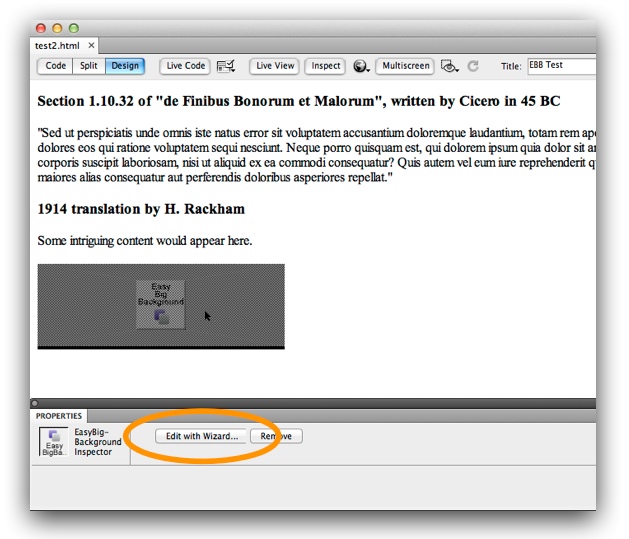The height and width of the screenshot is (539, 629).
Task: Click the Remove button
Action: (x=276, y=436)
